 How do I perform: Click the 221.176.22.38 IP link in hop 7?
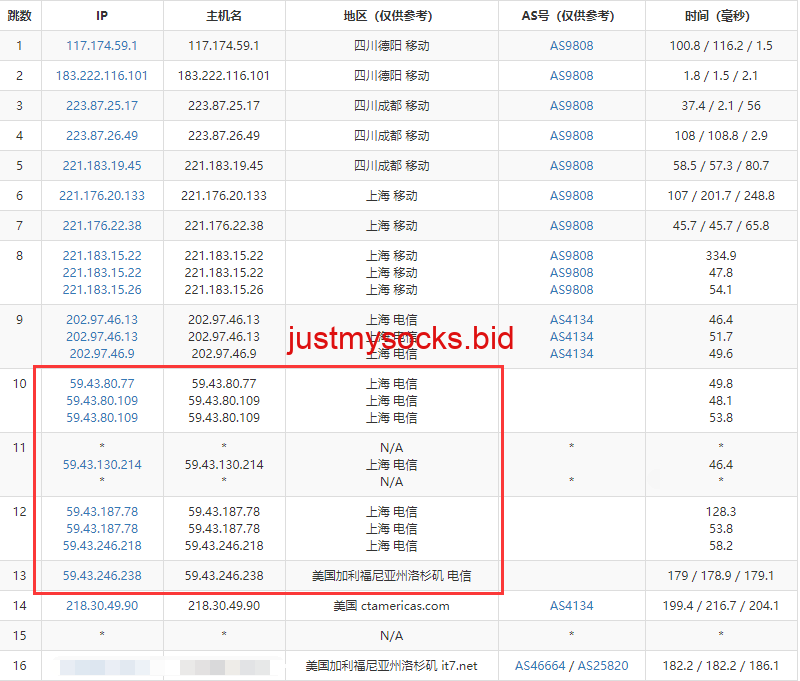point(102,226)
